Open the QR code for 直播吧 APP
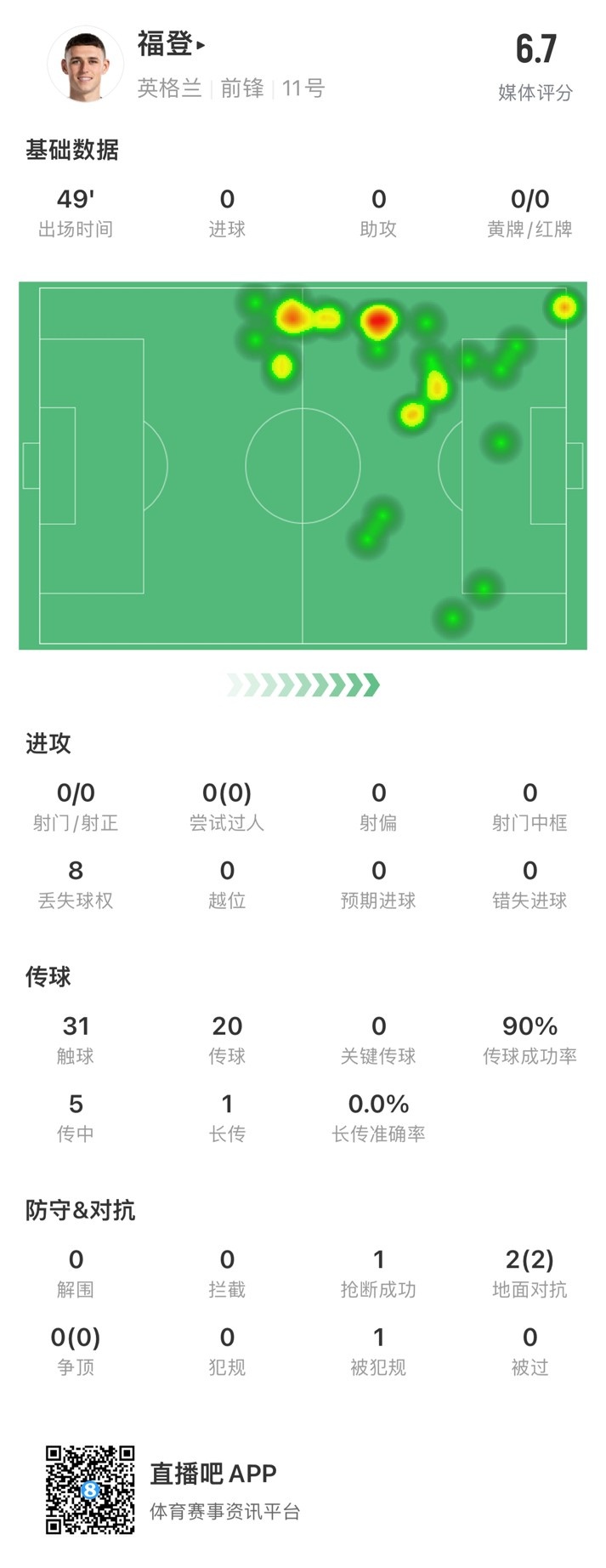The width and height of the screenshot is (606, 1568). [x=90, y=1489]
